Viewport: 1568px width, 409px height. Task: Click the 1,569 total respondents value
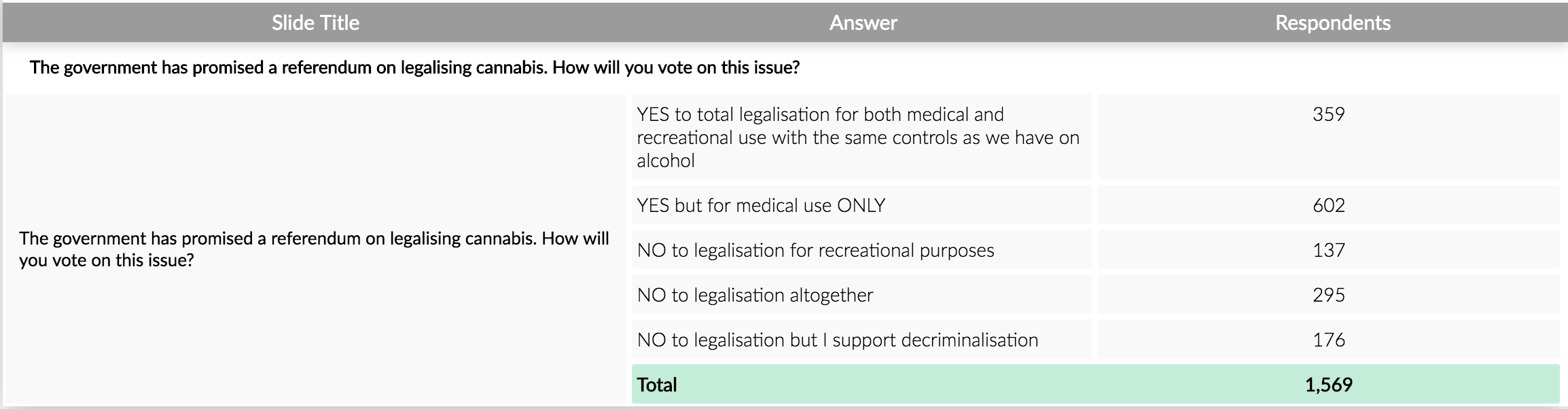[x=1328, y=385]
